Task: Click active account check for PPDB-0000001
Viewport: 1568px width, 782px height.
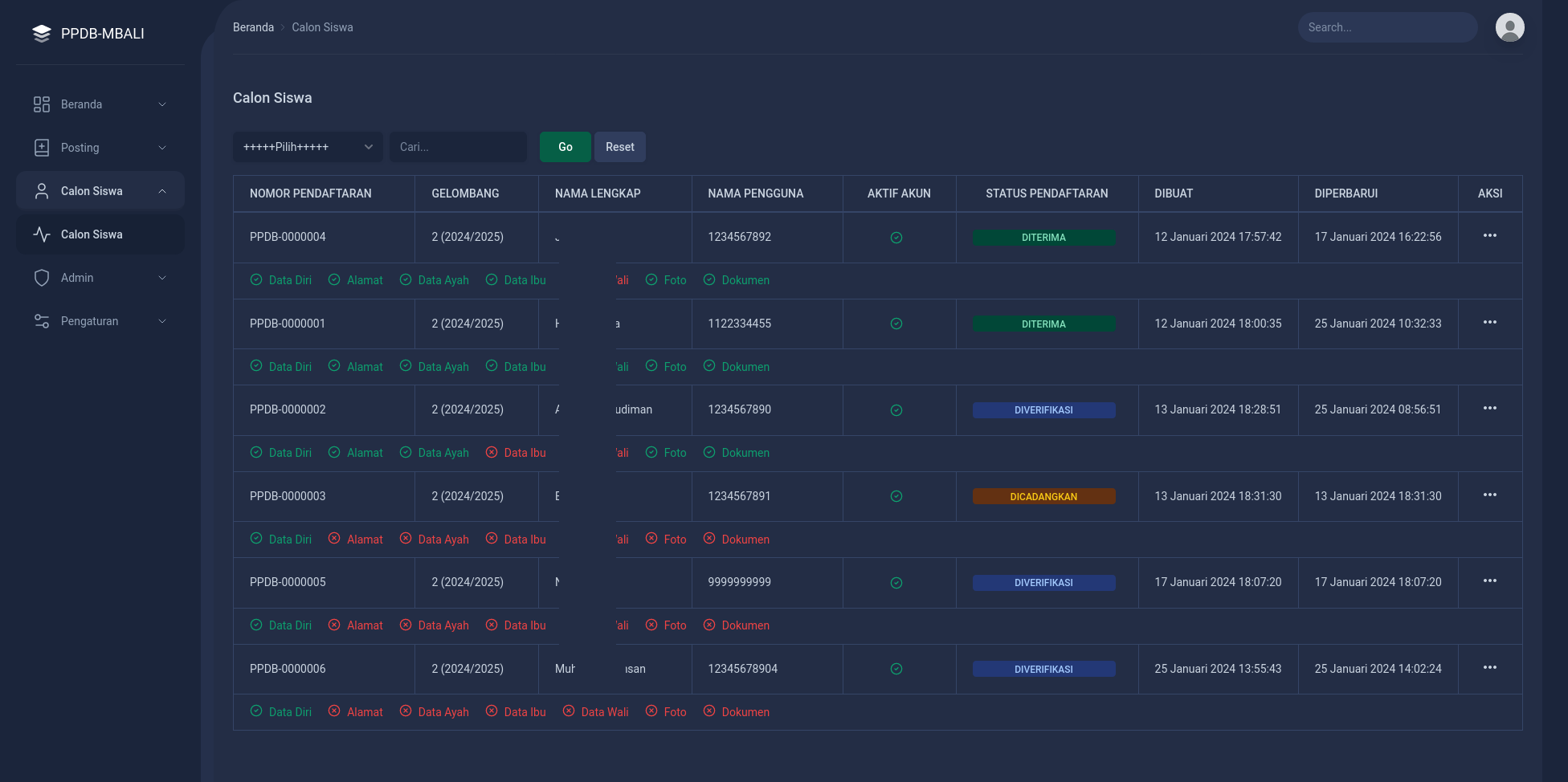Action: point(896,324)
